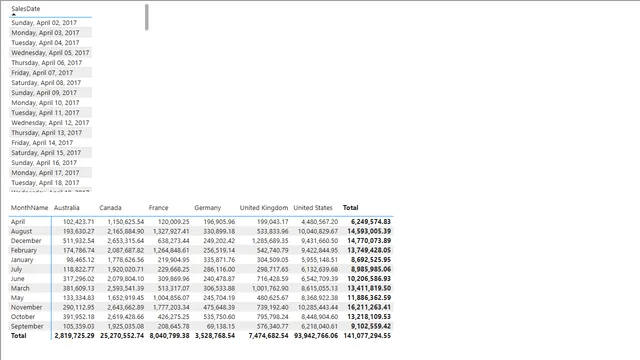The image size is (640, 360).
Task: Click September Germany value 69,138.15
Action: click(221, 327)
